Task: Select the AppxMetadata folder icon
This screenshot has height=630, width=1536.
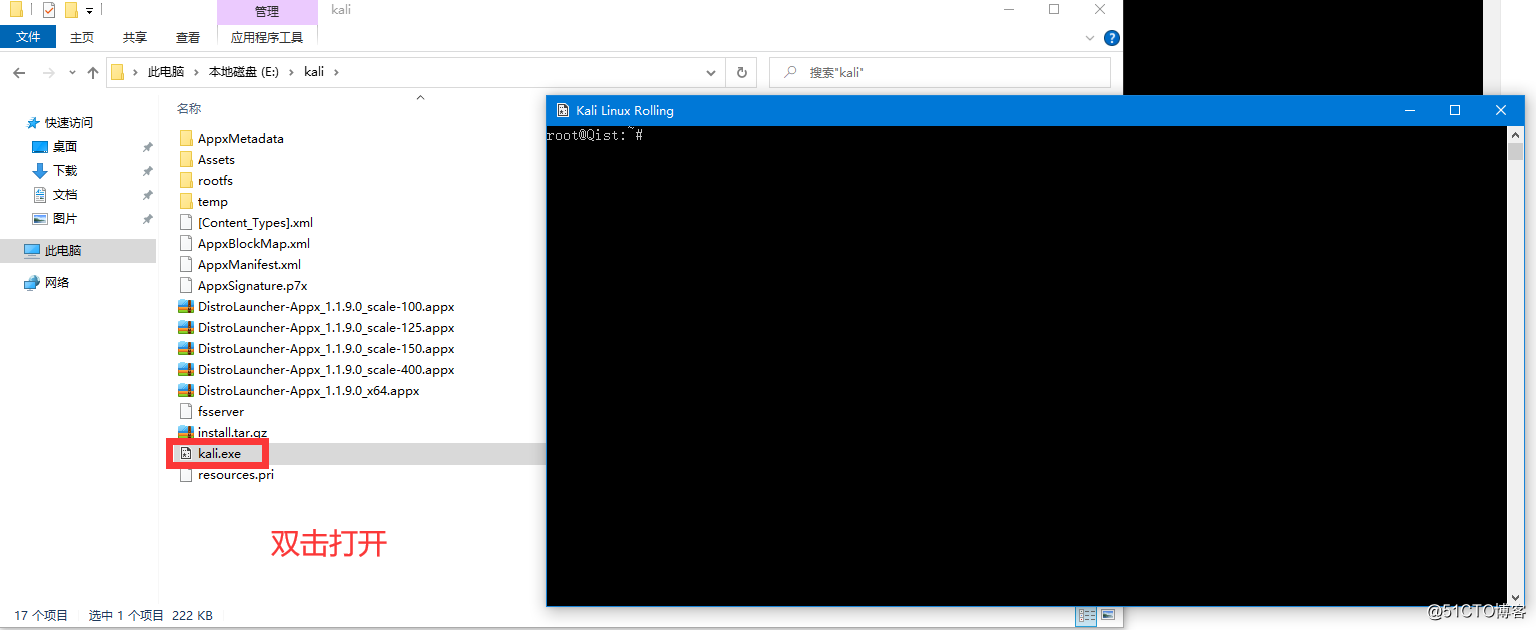Action: [185, 138]
